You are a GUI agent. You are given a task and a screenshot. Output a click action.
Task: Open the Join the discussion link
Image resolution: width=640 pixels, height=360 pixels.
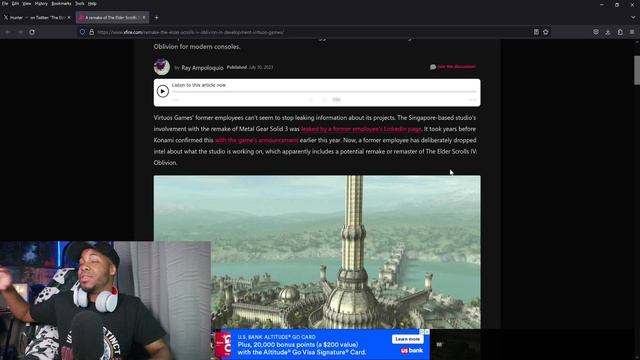pos(456,67)
